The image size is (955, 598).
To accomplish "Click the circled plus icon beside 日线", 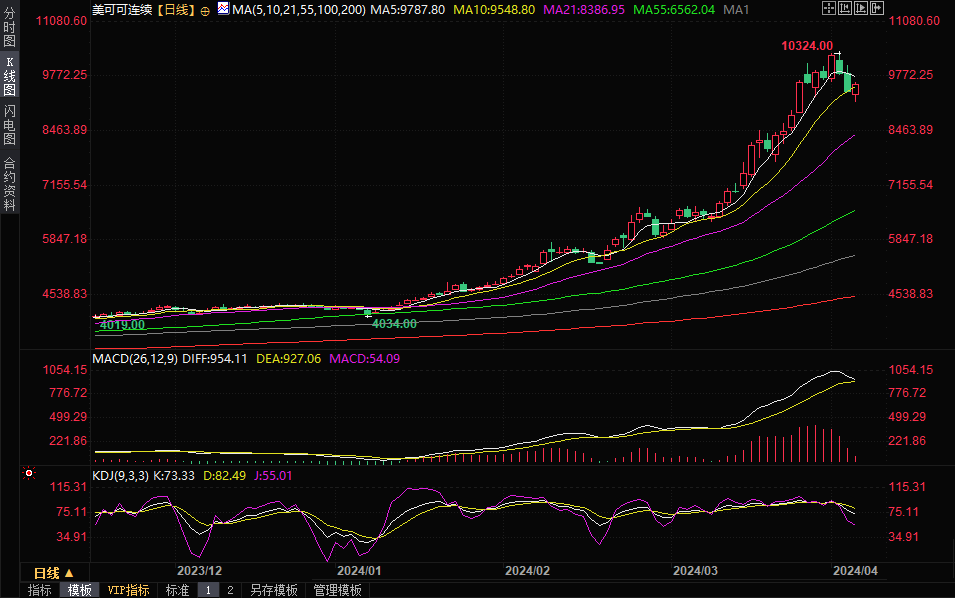I will (205, 9).
